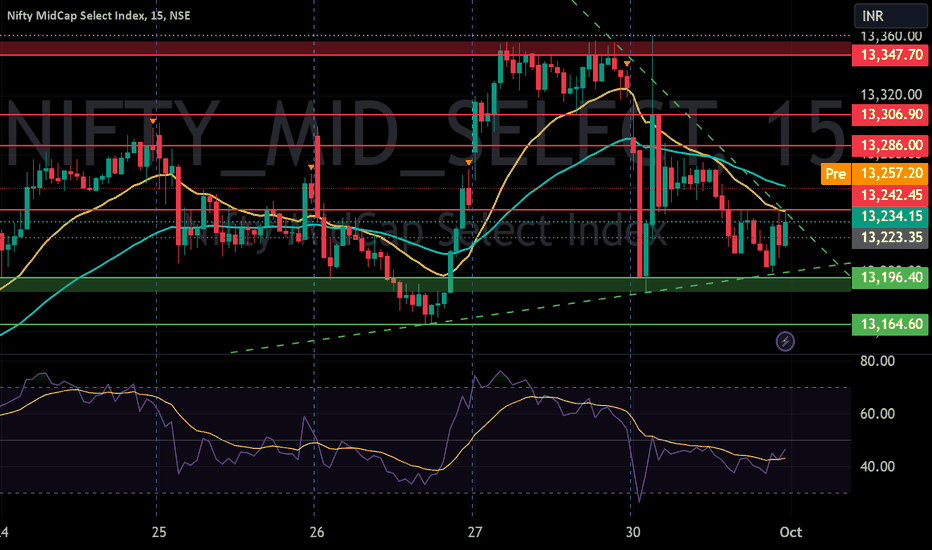Click the orange Pre pre-market label

[x=836, y=174]
